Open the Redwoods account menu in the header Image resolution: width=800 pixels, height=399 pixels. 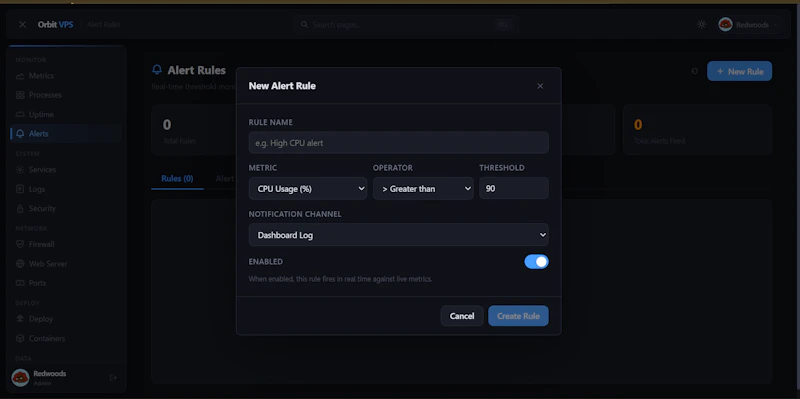pyautogui.click(x=748, y=24)
